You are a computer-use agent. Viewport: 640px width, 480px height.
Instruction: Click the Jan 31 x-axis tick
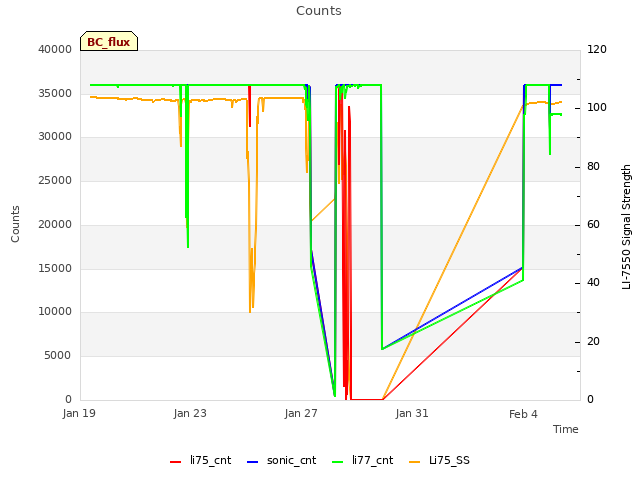(412, 413)
